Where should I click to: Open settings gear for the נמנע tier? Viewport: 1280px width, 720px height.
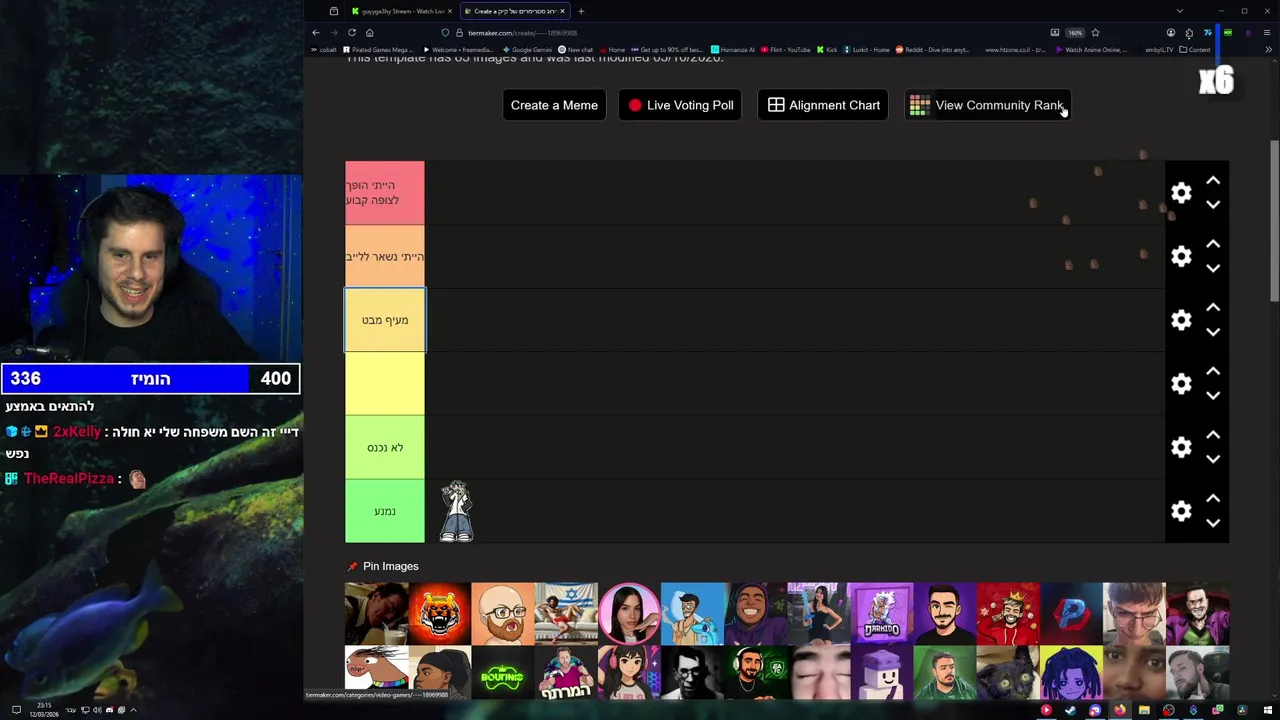pyautogui.click(x=1181, y=511)
